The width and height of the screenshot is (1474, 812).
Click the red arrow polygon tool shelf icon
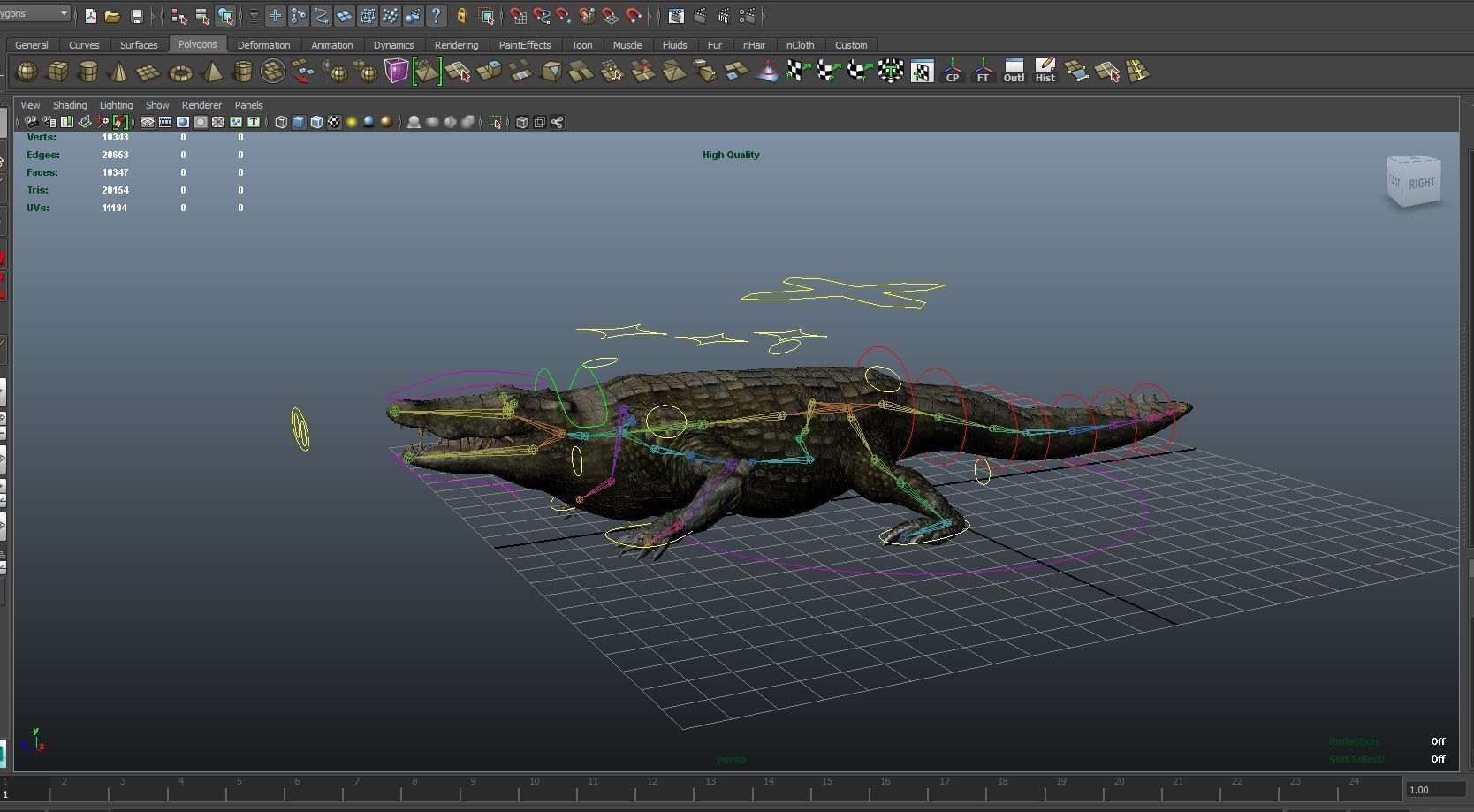point(303,72)
